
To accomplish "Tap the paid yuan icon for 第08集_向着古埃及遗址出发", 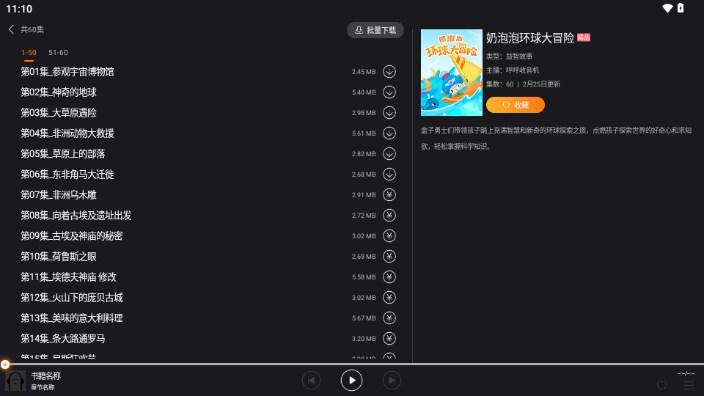I will (389, 215).
